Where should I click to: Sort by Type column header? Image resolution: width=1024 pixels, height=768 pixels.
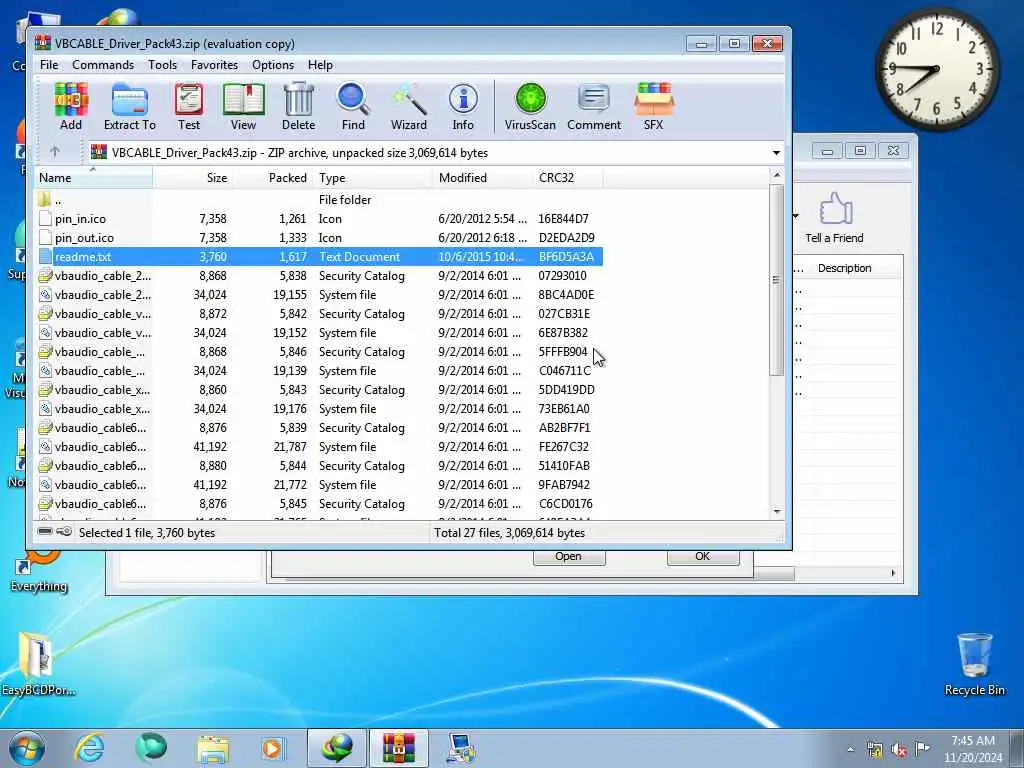point(372,178)
